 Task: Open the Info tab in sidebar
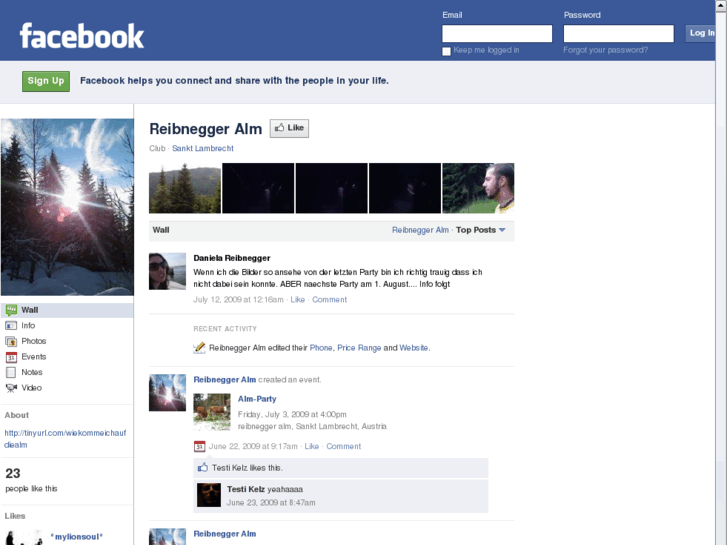point(67,326)
